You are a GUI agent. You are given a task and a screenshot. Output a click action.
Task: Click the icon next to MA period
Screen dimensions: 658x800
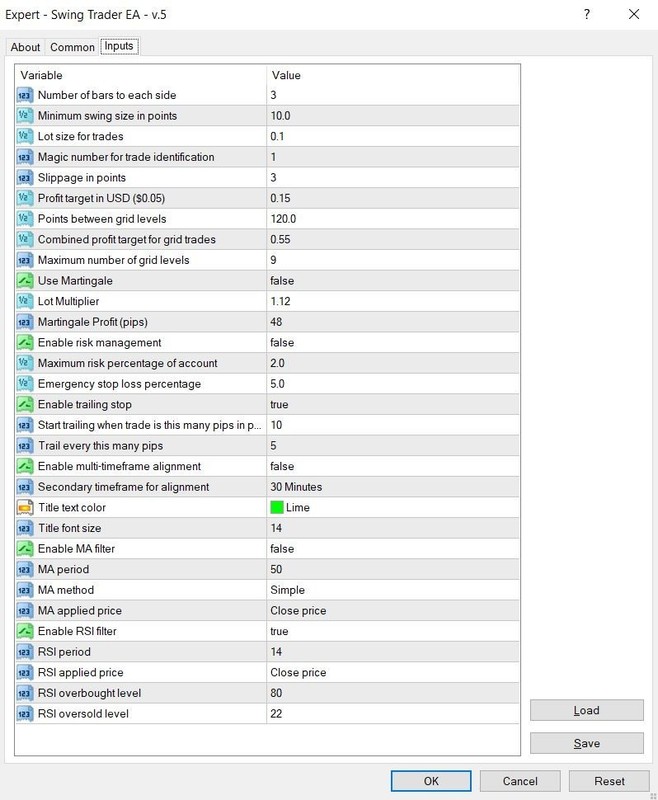(24, 569)
